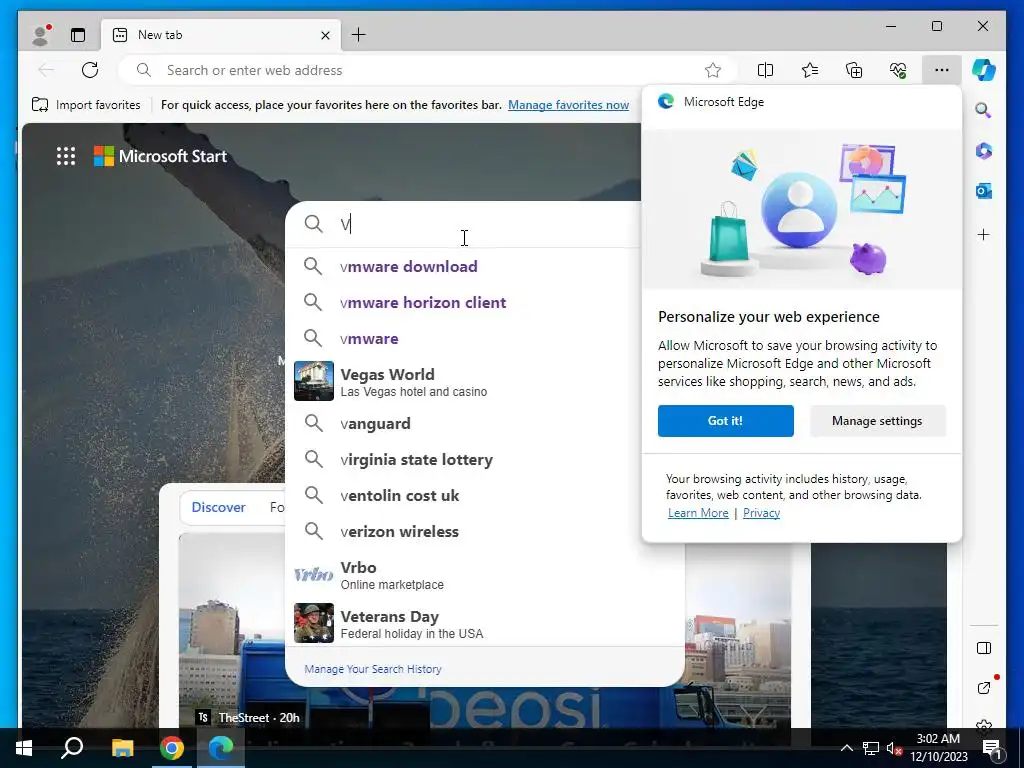The height and width of the screenshot is (768, 1024).
Task: Click Manage settings button
Action: pyautogui.click(x=877, y=421)
